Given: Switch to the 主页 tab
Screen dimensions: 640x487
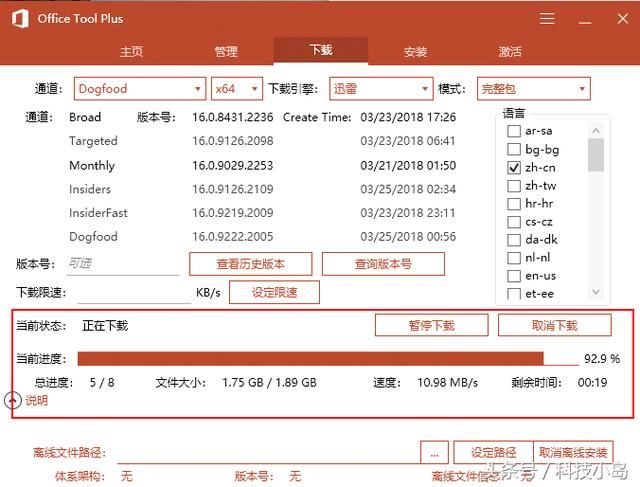Looking at the screenshot, I should click(131, 51).
